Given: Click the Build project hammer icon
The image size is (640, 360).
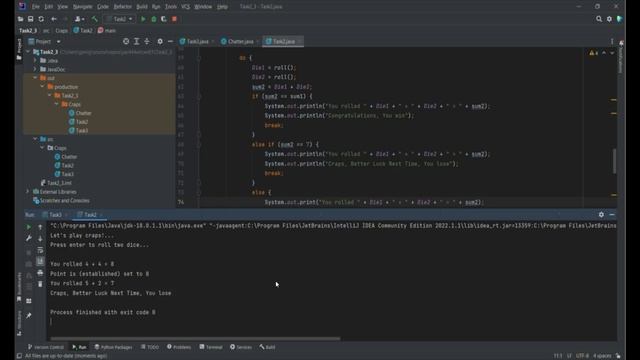Looking at the screenshot, I should point(95,19).
